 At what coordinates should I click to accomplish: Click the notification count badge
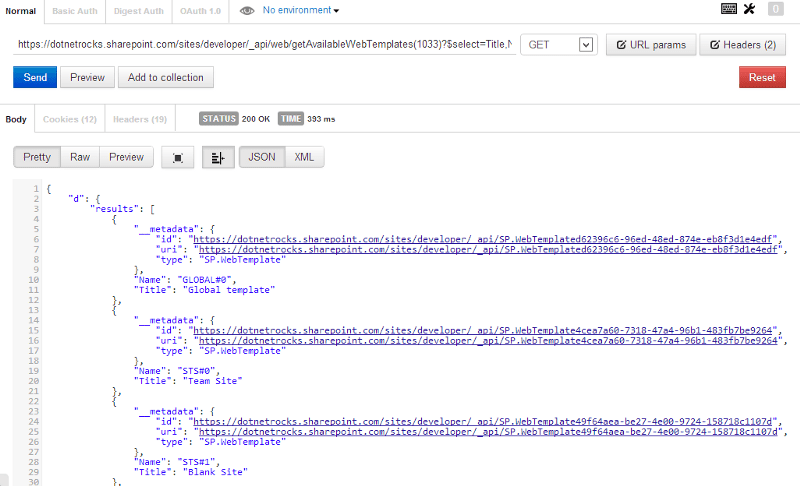(776, 9)
